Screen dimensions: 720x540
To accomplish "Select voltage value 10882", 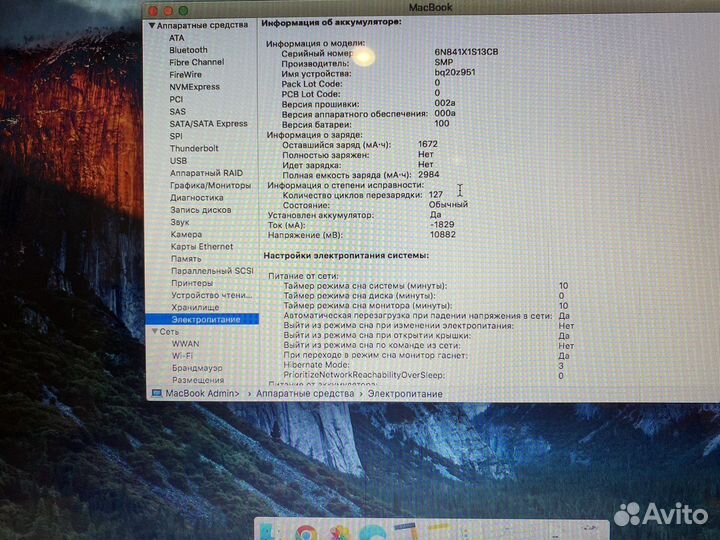I will pyautogui.click(x=443, y=235).
